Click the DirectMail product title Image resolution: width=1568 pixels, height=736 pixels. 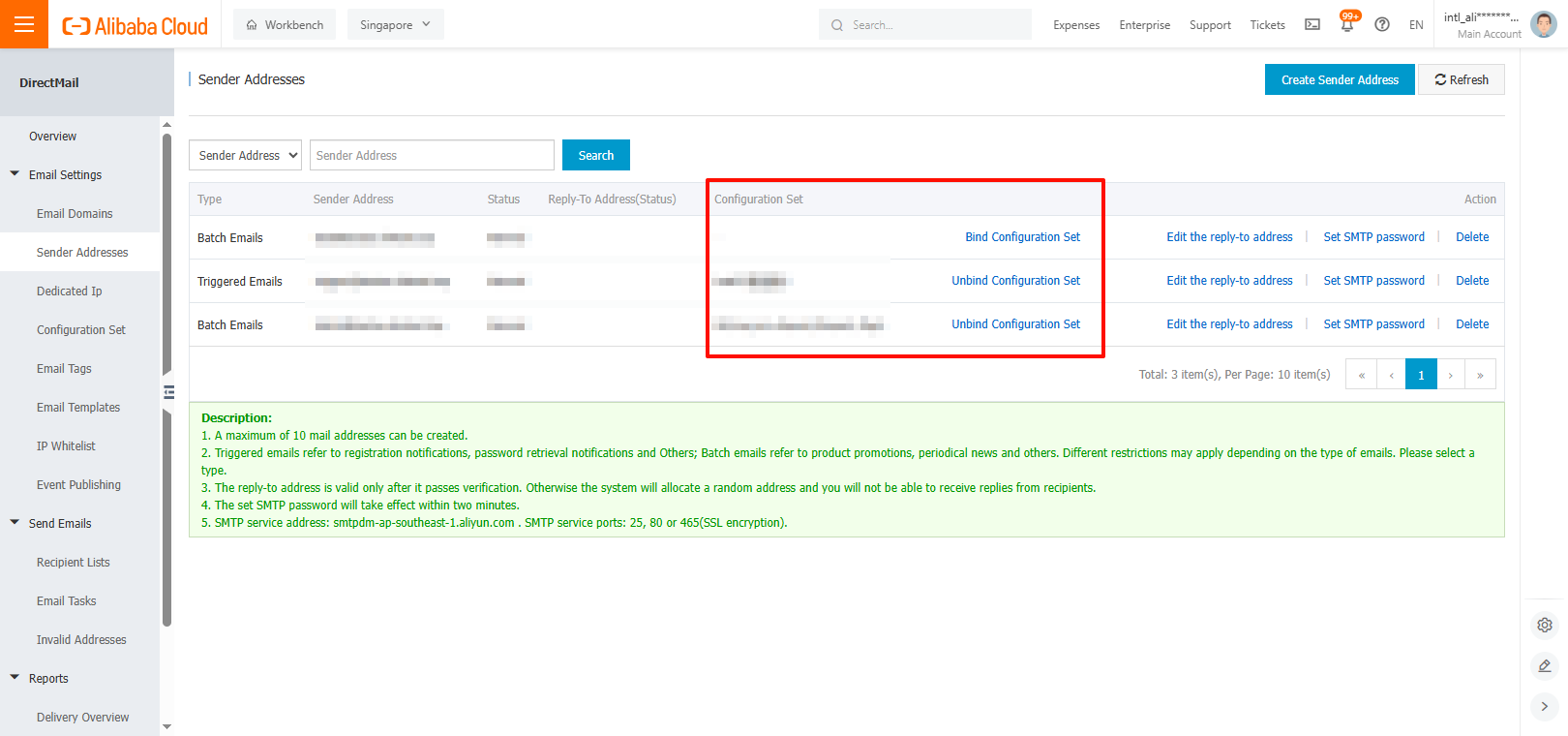[49, 82]
